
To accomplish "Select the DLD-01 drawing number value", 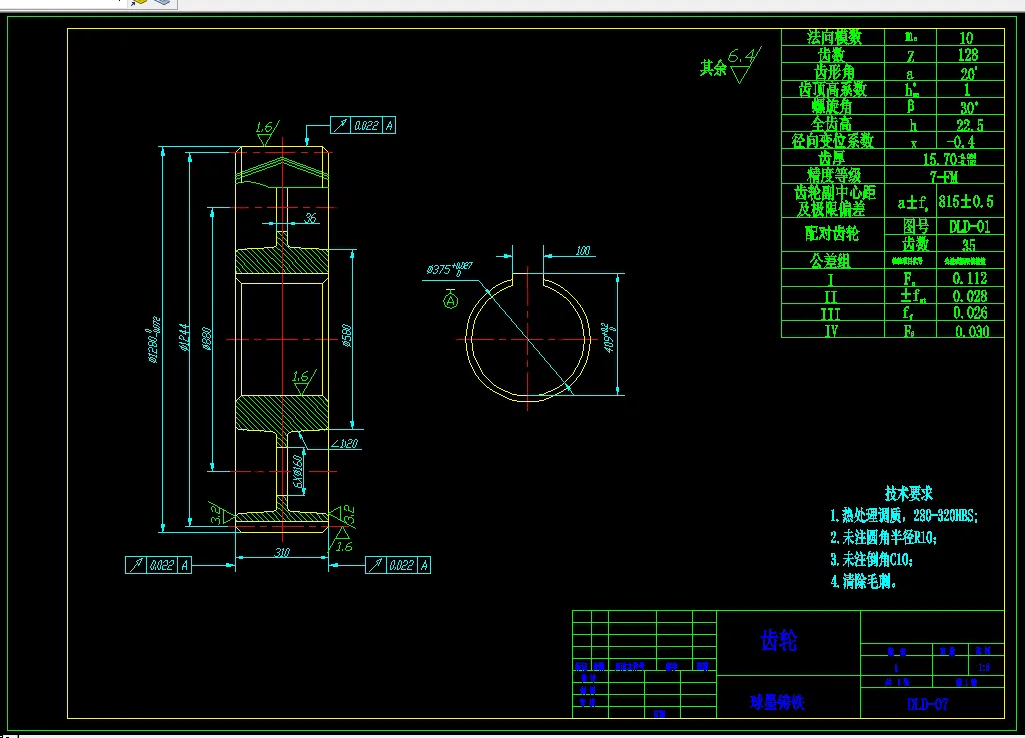I will point(969,226).
